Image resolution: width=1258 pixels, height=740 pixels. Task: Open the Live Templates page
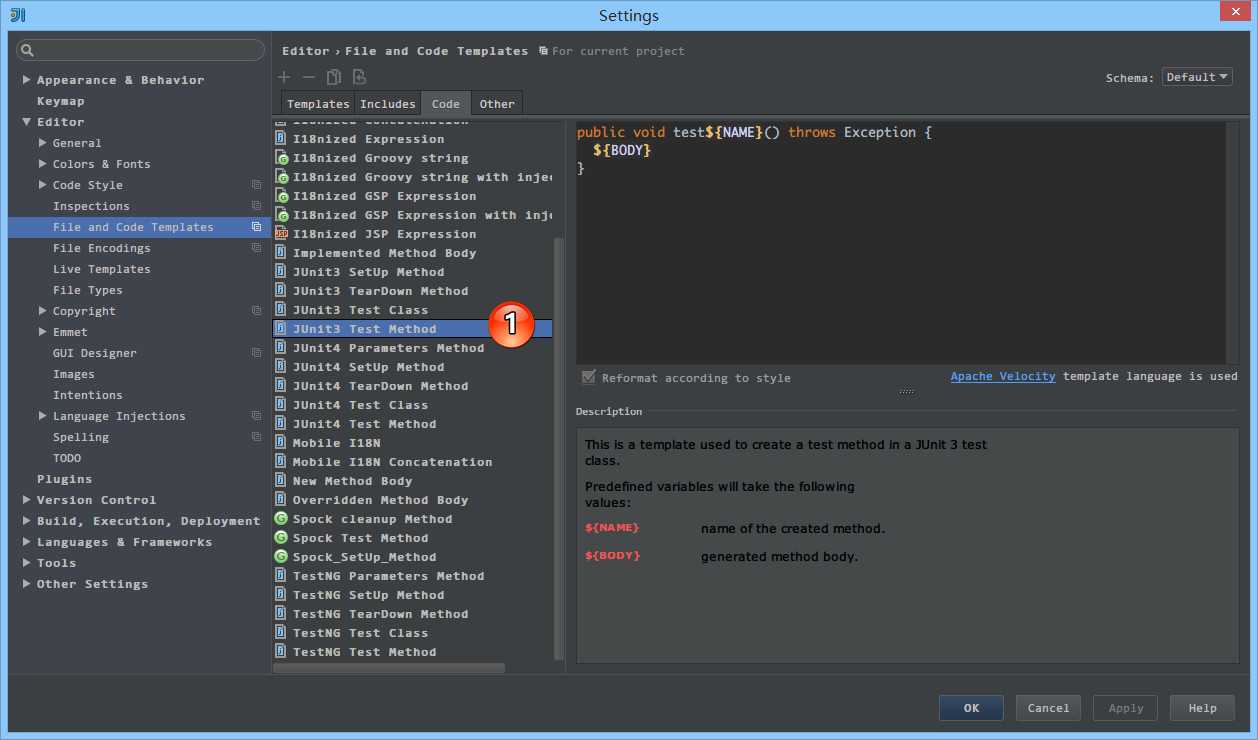(102, 269)
